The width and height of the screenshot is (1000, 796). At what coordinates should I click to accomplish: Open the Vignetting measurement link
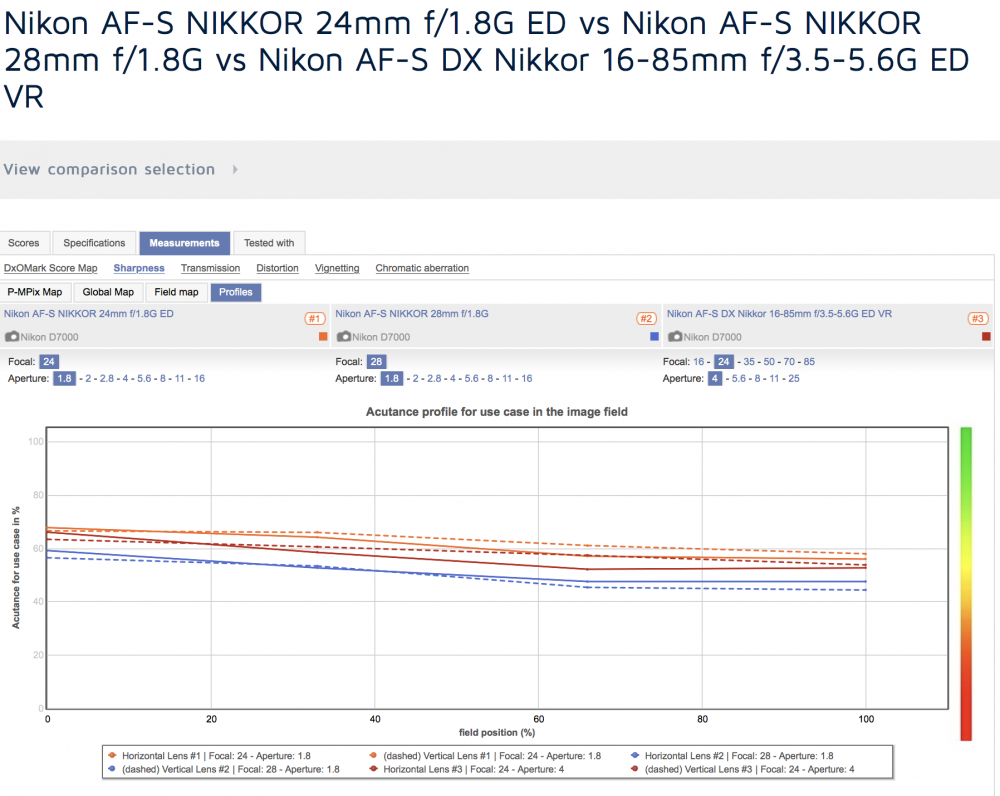[x=337, y=268]
